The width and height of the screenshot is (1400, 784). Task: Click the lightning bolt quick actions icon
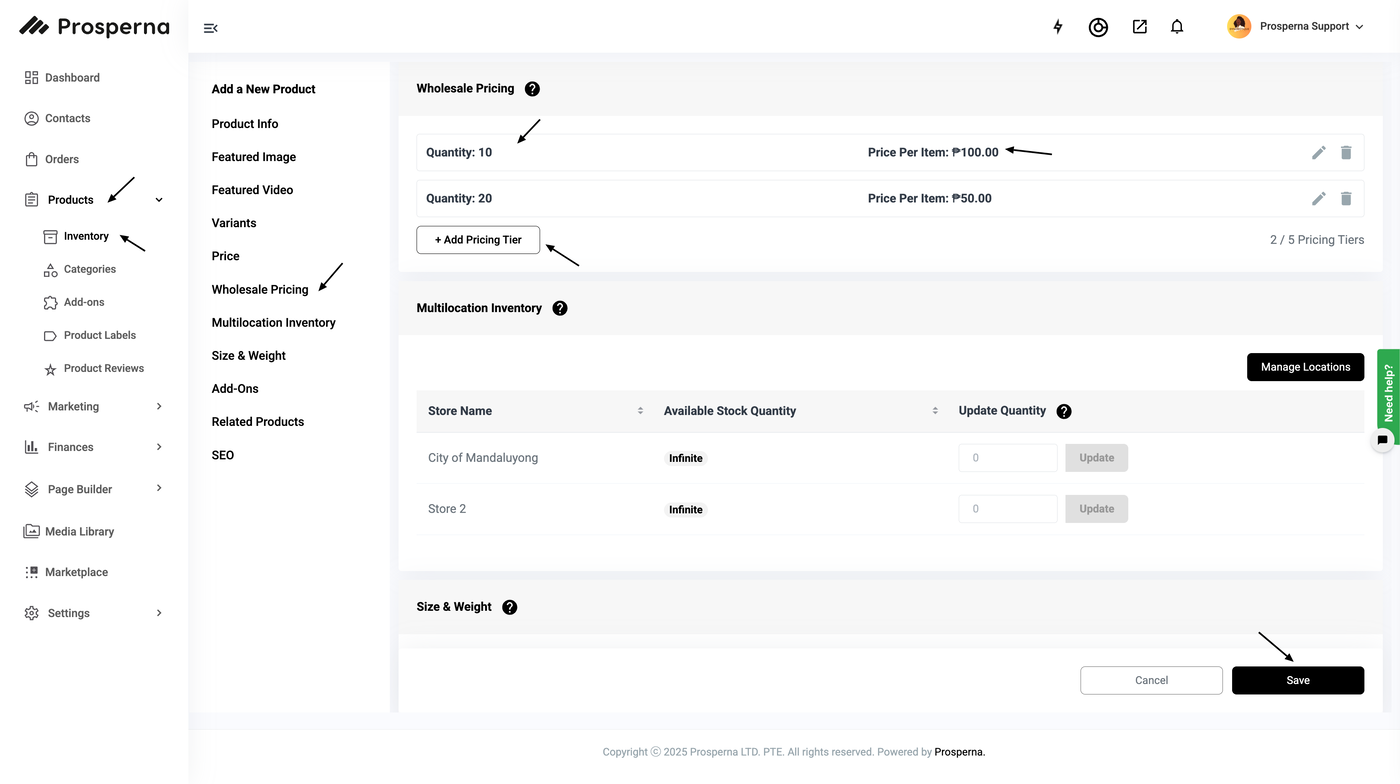[x=1058, y=27]
